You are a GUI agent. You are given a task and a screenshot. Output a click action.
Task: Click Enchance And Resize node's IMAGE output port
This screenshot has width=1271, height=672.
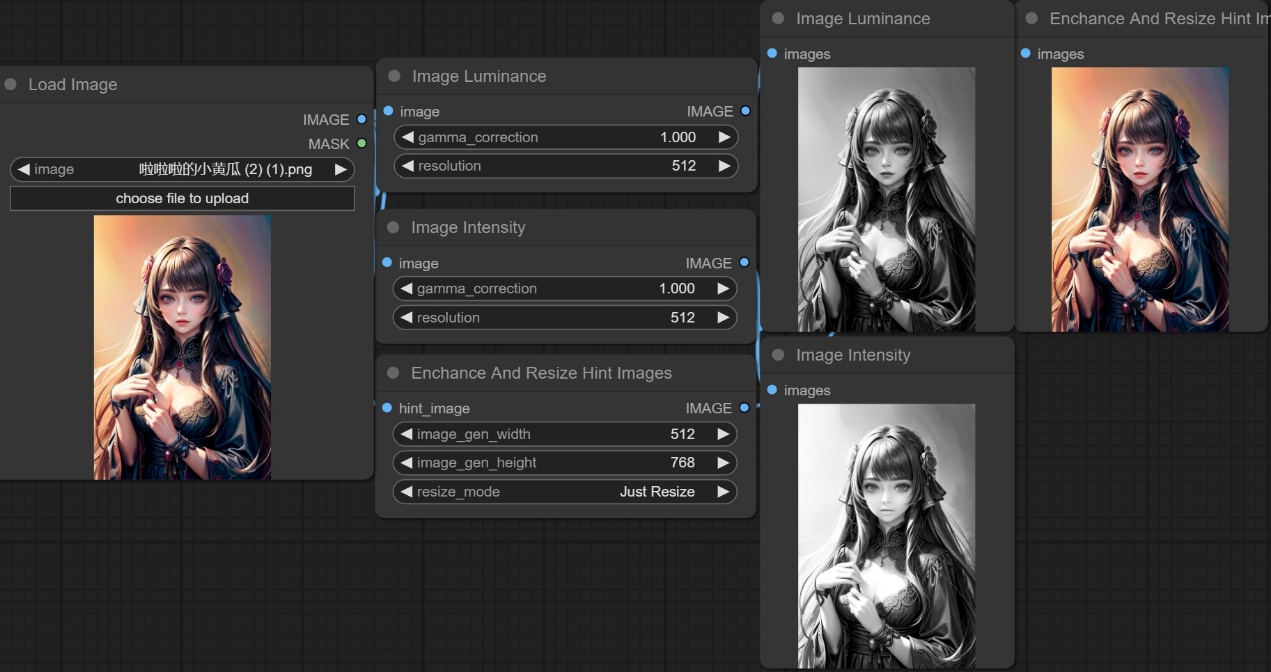[744, 408]
